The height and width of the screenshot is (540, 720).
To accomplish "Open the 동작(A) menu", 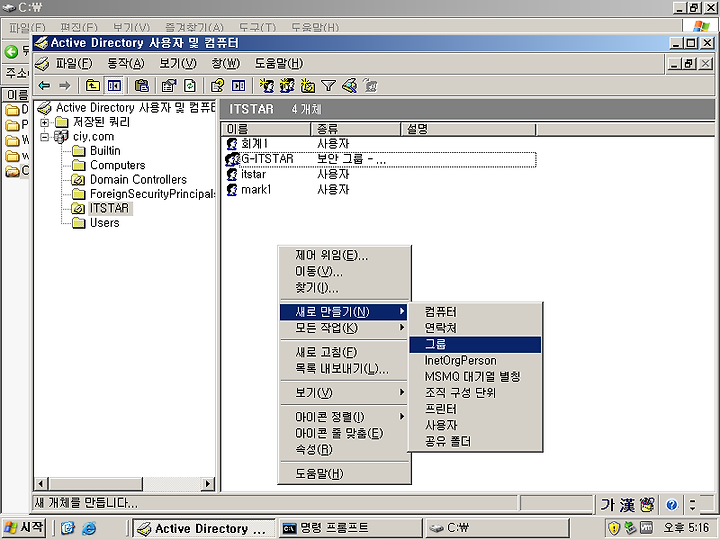I will tap(125, 64).
